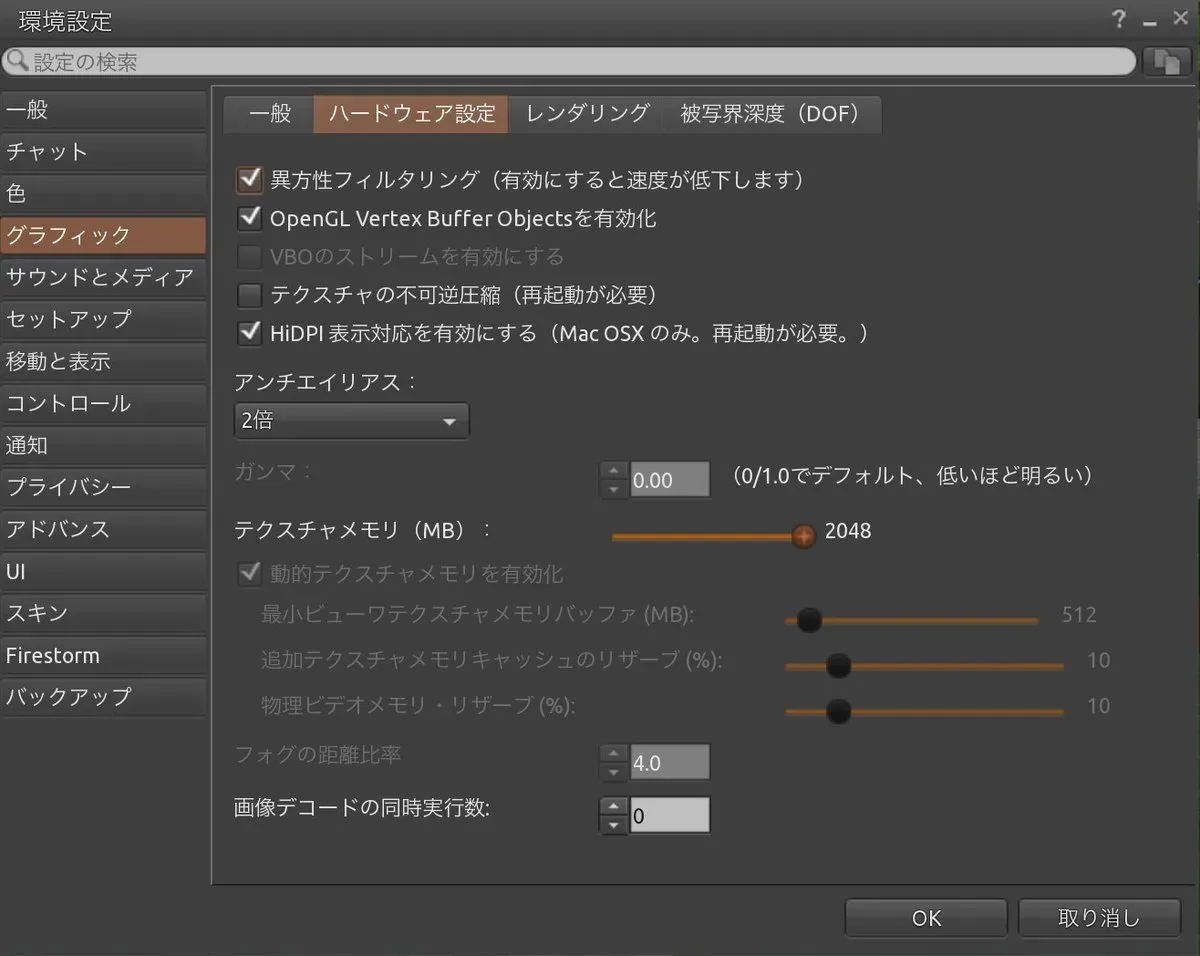Open the チャット settings category

pyautogui.click(x=103, y=151)
